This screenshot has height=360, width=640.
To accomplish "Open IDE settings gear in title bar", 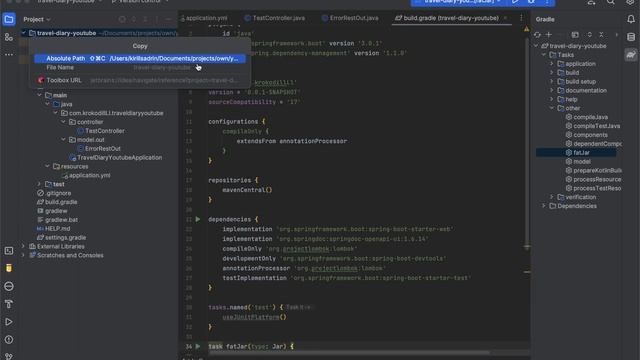I will point(631,2).
